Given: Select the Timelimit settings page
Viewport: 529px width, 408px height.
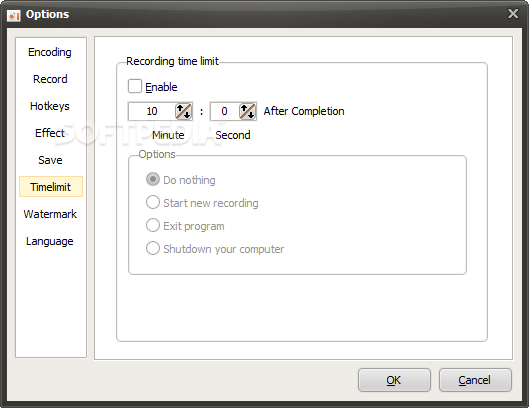Looking at the screenshot, I should [x=51, y=187].
